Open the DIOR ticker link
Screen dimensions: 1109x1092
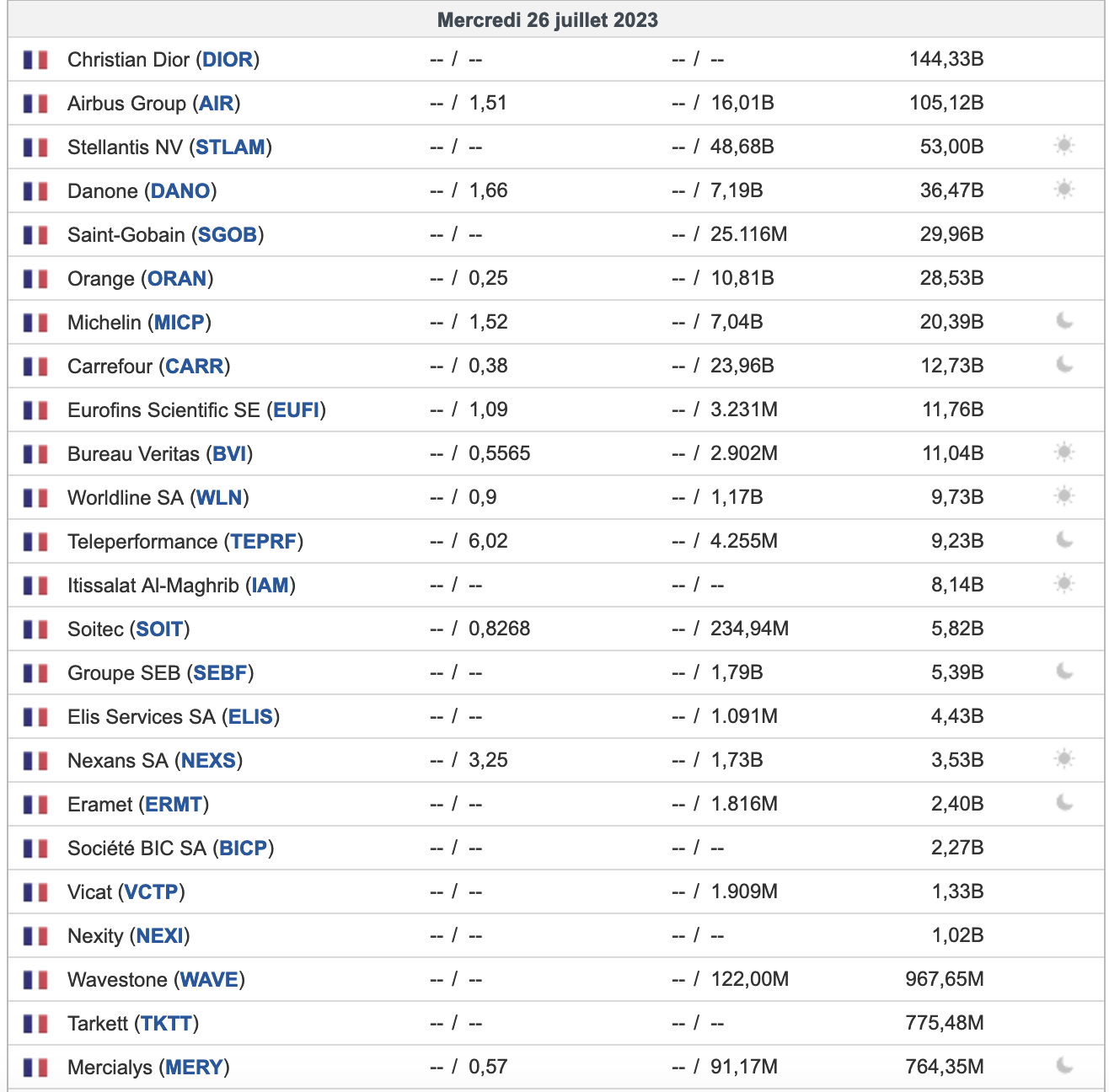tap(228, 60)
